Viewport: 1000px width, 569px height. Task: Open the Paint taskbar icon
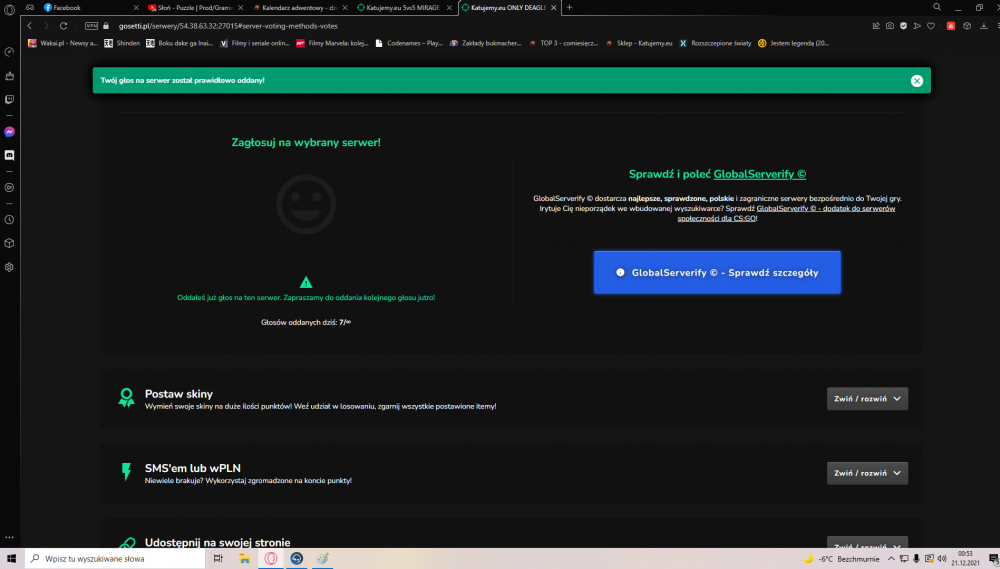coord(323,559)
